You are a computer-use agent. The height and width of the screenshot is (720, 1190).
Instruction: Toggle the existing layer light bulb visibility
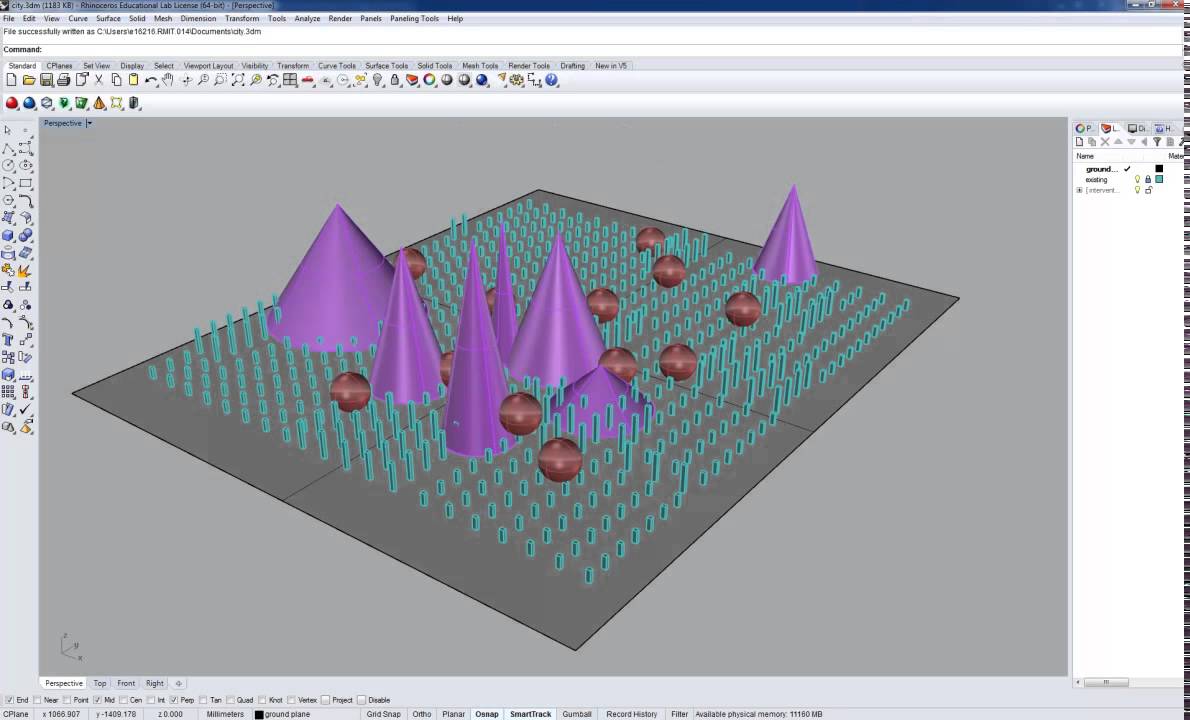coord(1137,180)
